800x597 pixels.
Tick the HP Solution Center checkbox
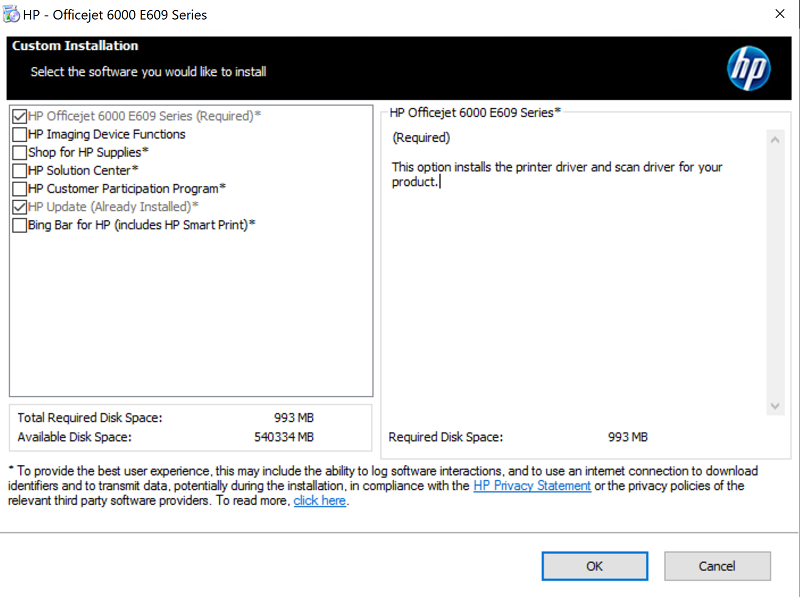pos(19,170)
